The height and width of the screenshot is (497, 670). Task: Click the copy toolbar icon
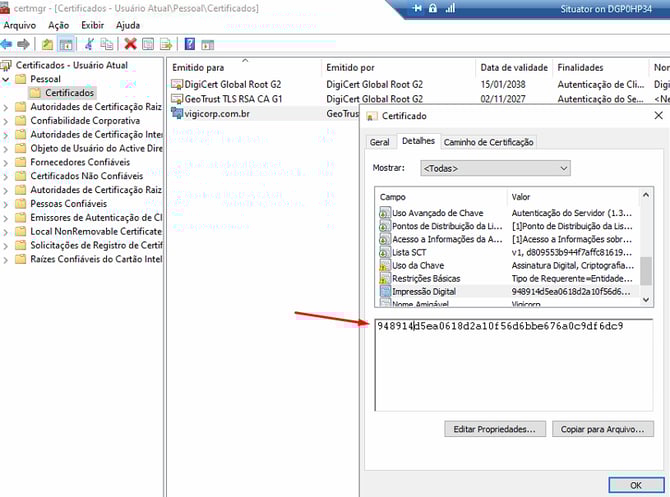[107, 44]
